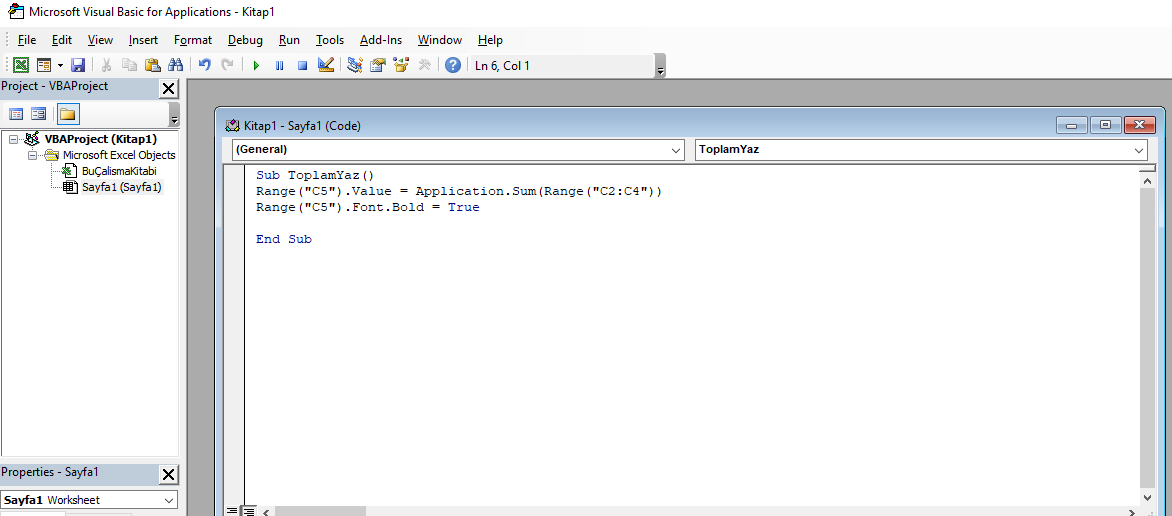This screenshot has height=516, width=1172.
Task: Collapse the VBAProject (Kitap1) tree node
Action: point(13,139)
